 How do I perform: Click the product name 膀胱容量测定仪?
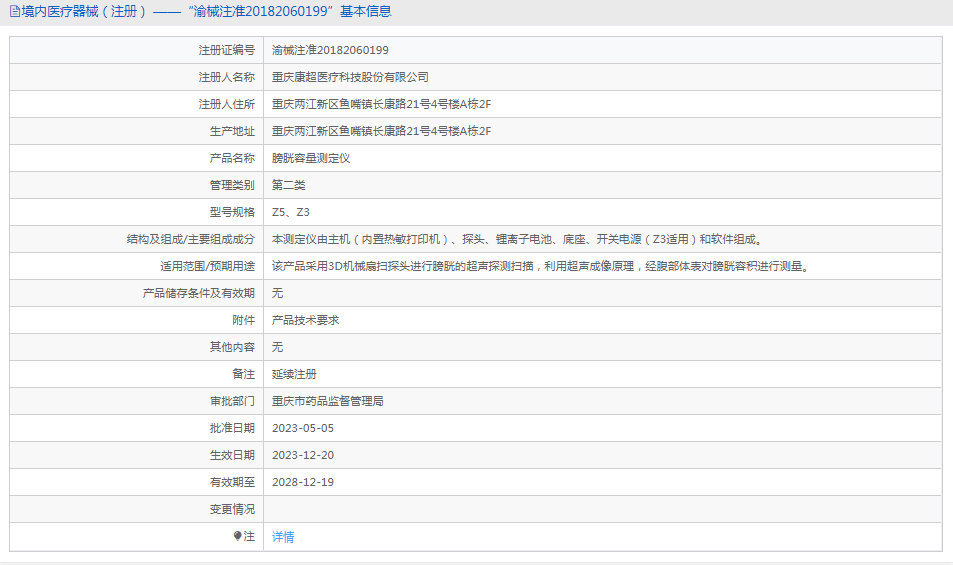pyautogui.click(x=311, y=158)
